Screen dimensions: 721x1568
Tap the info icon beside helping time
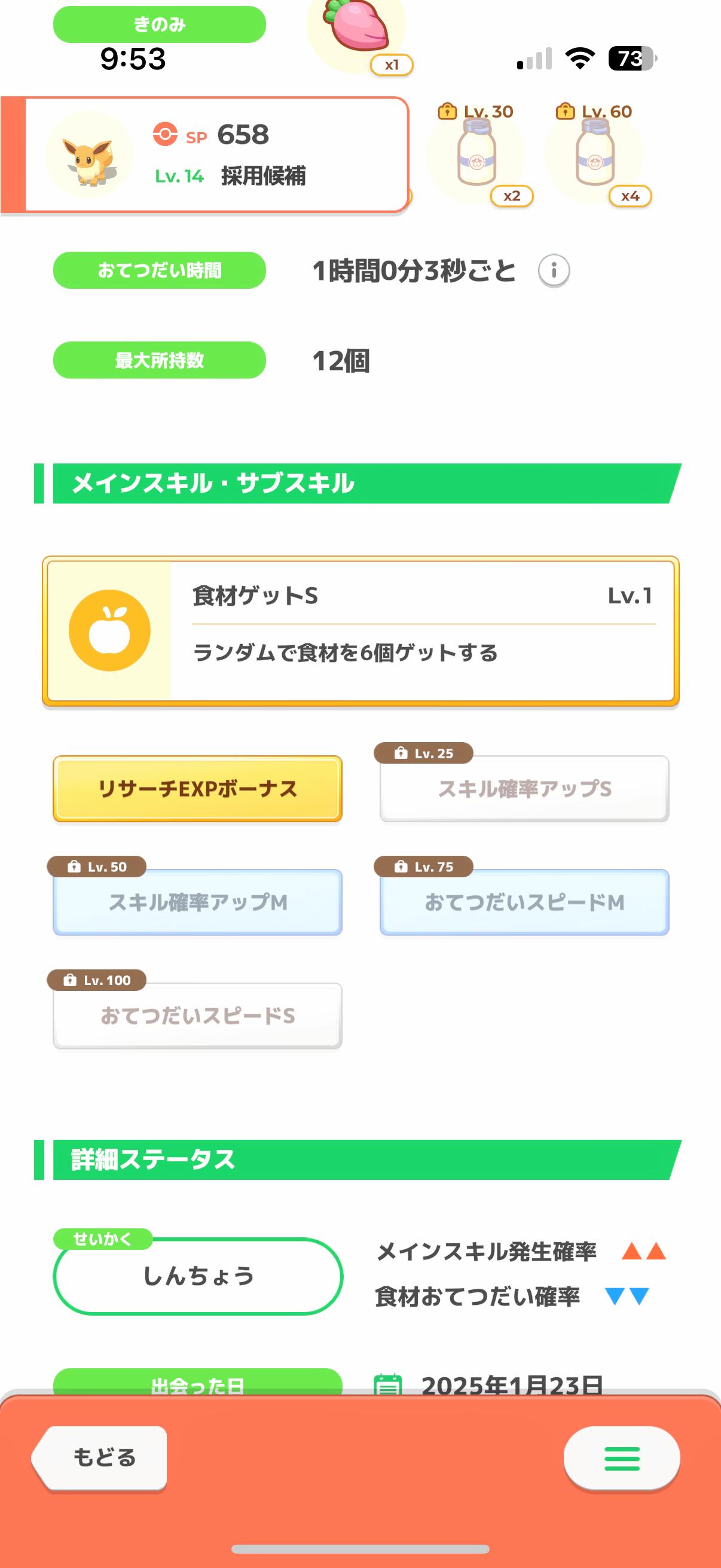(554, 270)
